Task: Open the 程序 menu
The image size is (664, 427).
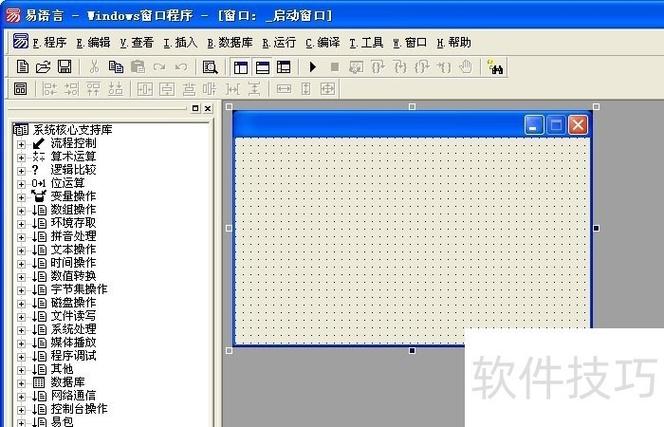Action: (x=50, y=42)
